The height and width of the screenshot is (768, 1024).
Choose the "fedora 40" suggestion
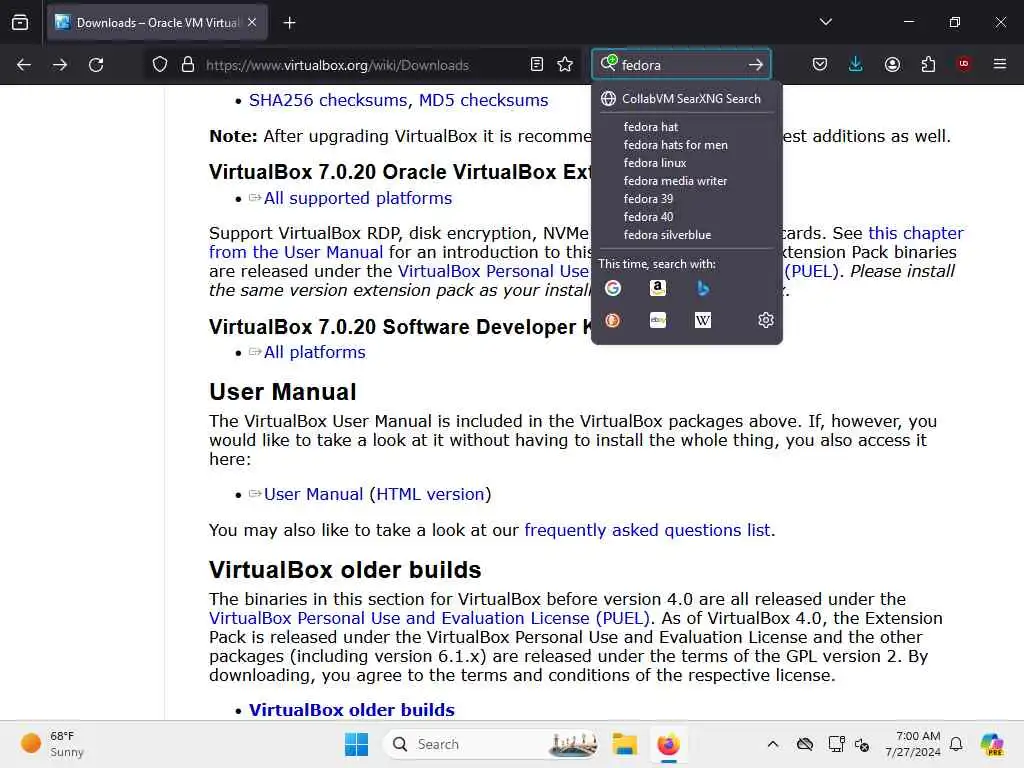pyautogui.click(x=686, y=217)
